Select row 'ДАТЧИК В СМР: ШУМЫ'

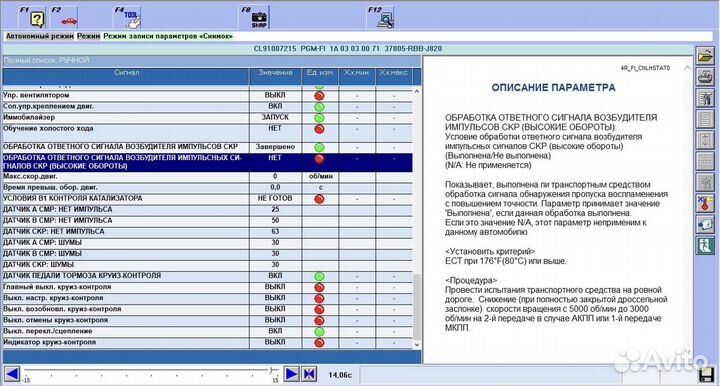(x=208, y=254)
